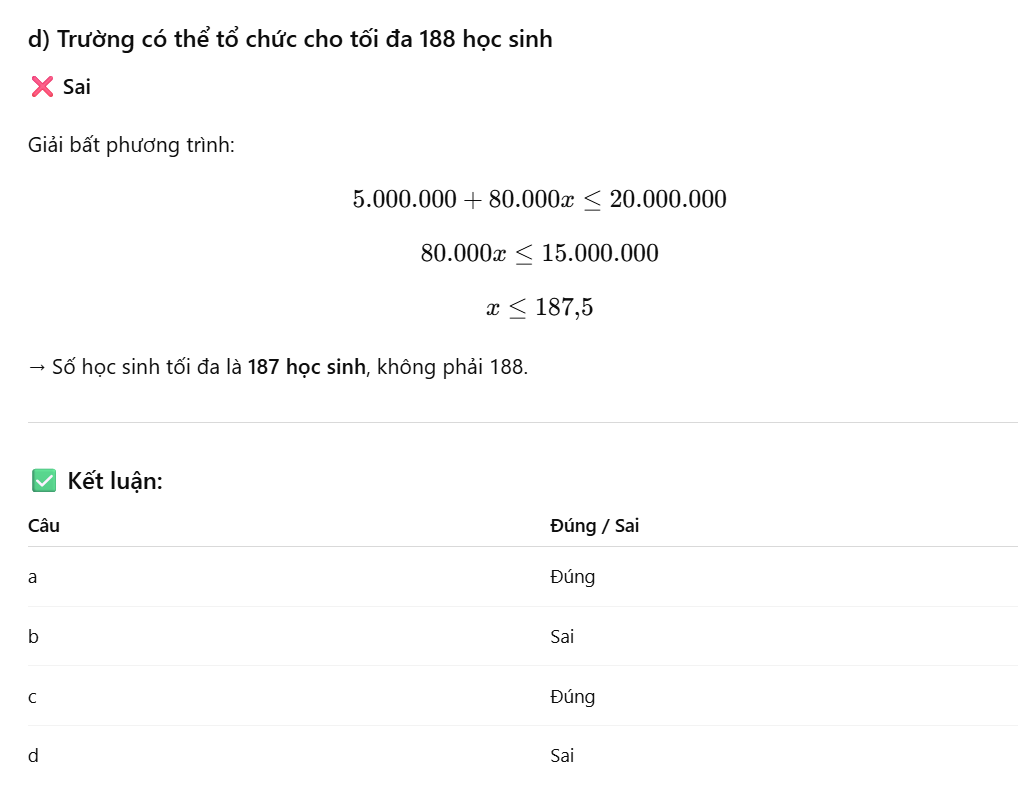Image resolution: width=1018 pixels, height=804 pixels.
Task: Click the inequality ending with 20.000.000
Action: coord(539,199)
